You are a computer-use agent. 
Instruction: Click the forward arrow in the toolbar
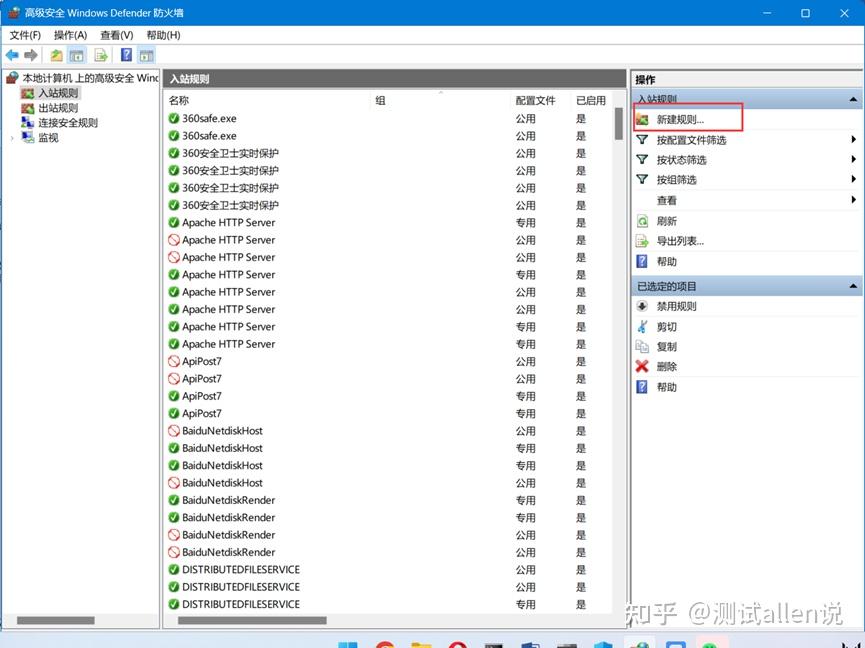[x=31, y=55]
